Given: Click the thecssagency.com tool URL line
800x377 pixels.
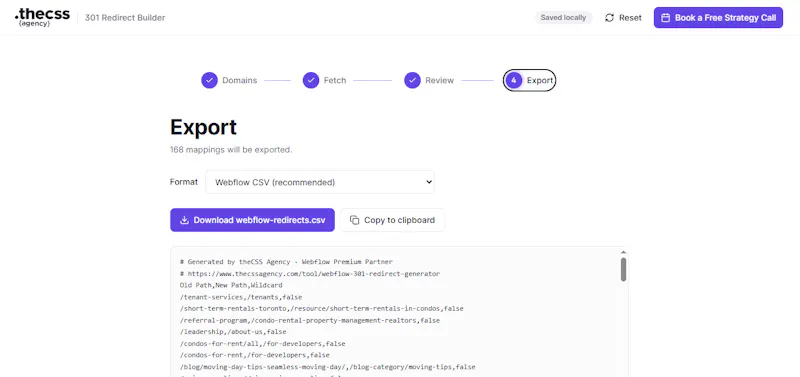Looking at the screenshot, I should [310, 273].
